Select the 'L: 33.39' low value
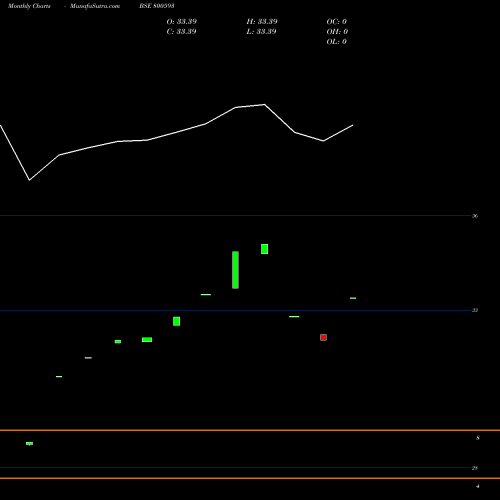Screen dimensions: 500x500 point(261,32)
